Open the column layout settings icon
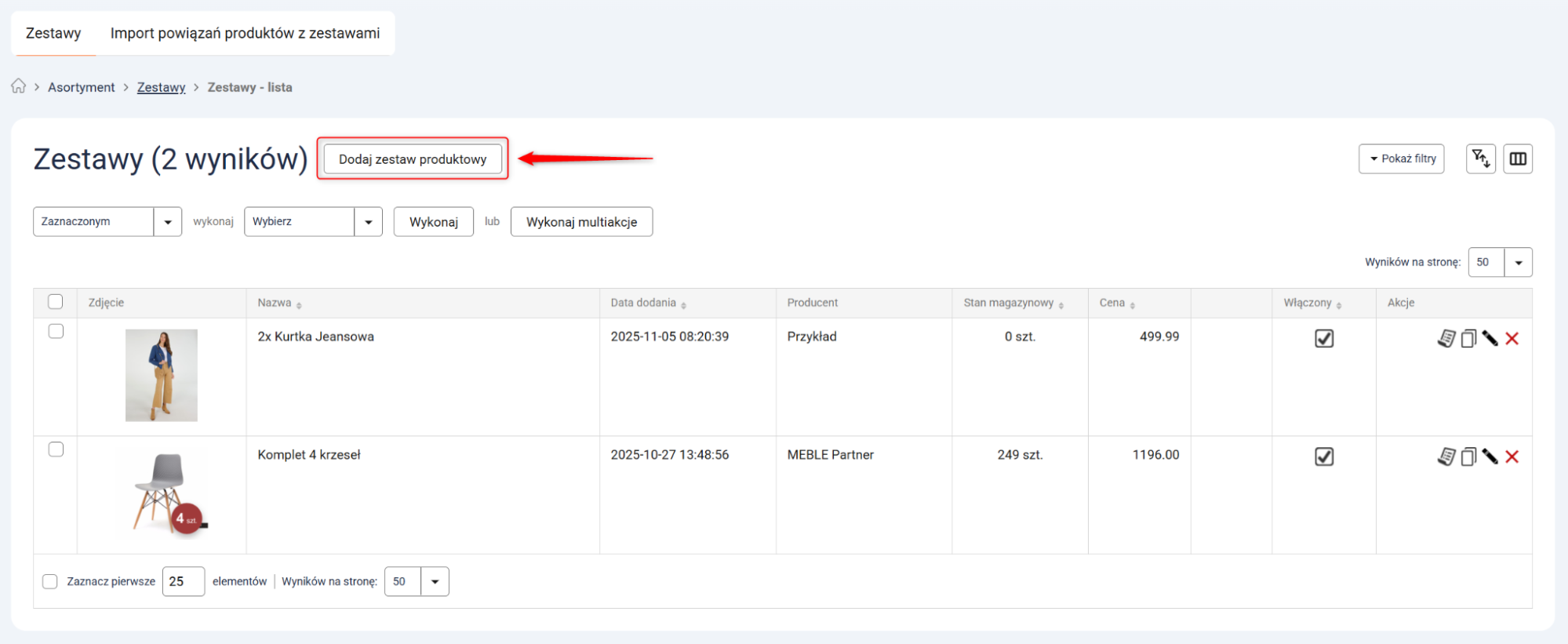The image size is (1568, 644). tap(1517, 158)
